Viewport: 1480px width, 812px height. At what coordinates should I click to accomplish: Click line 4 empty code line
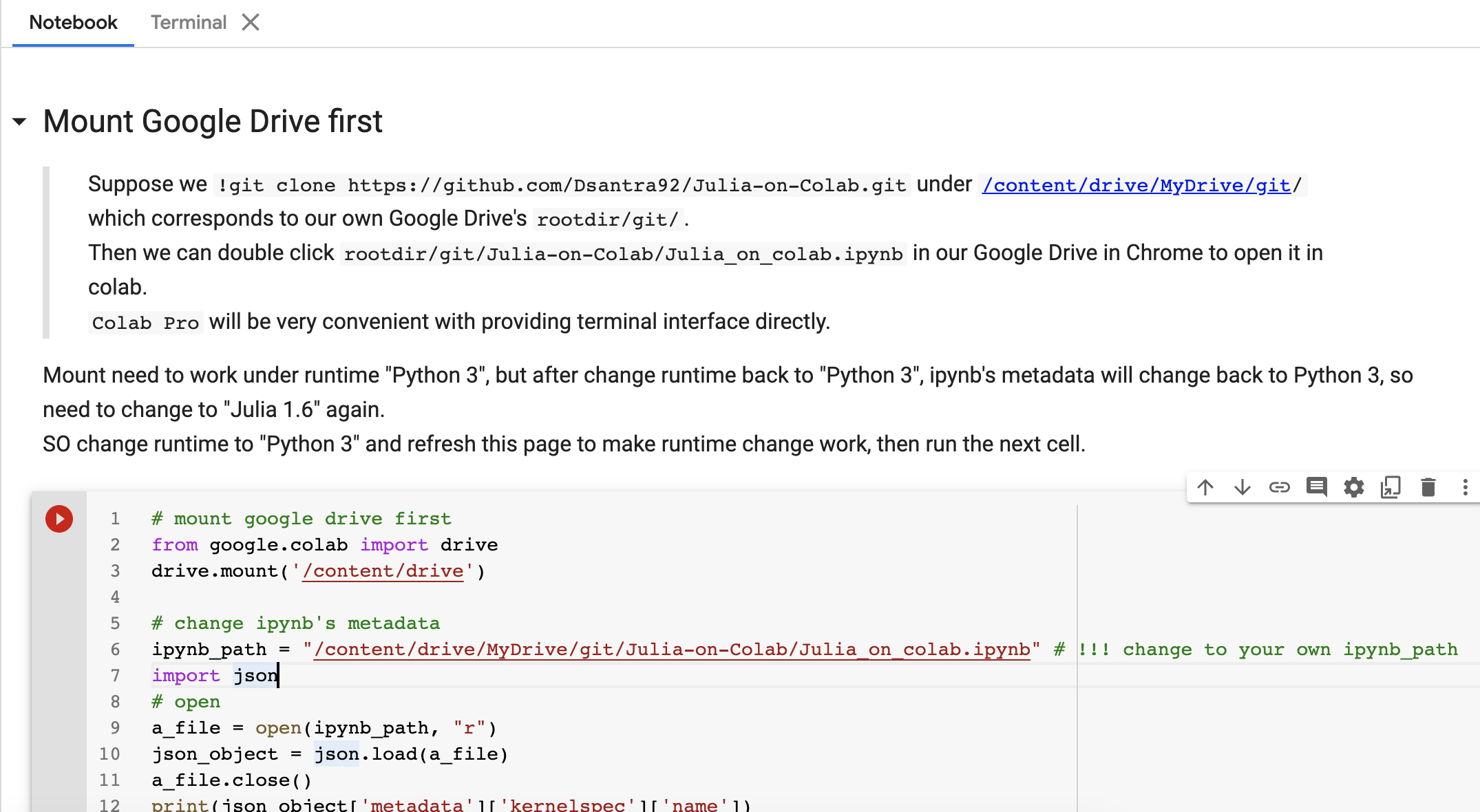pyautogui.click(x=413, y=597)
